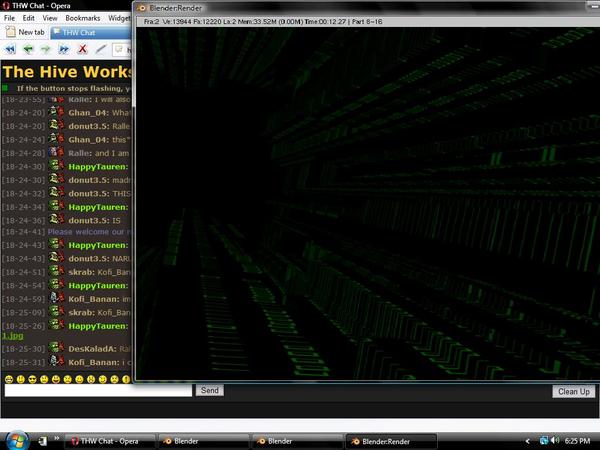This screenshot has width=600, height=450.
Task: Click username 'donut3.5' in the THIS message
Action: click(89, 193)
